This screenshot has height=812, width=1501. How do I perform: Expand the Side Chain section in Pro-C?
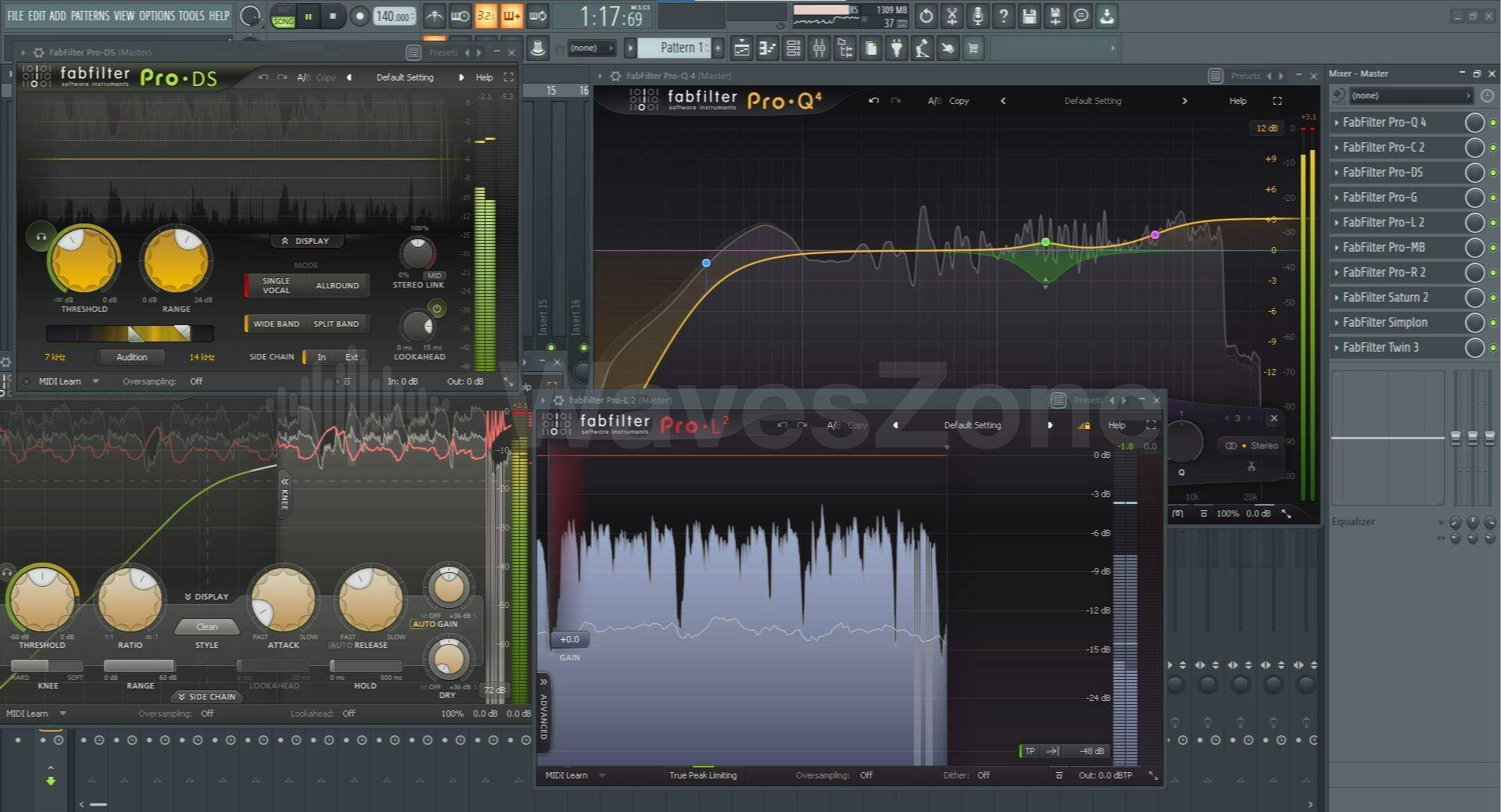206,696
